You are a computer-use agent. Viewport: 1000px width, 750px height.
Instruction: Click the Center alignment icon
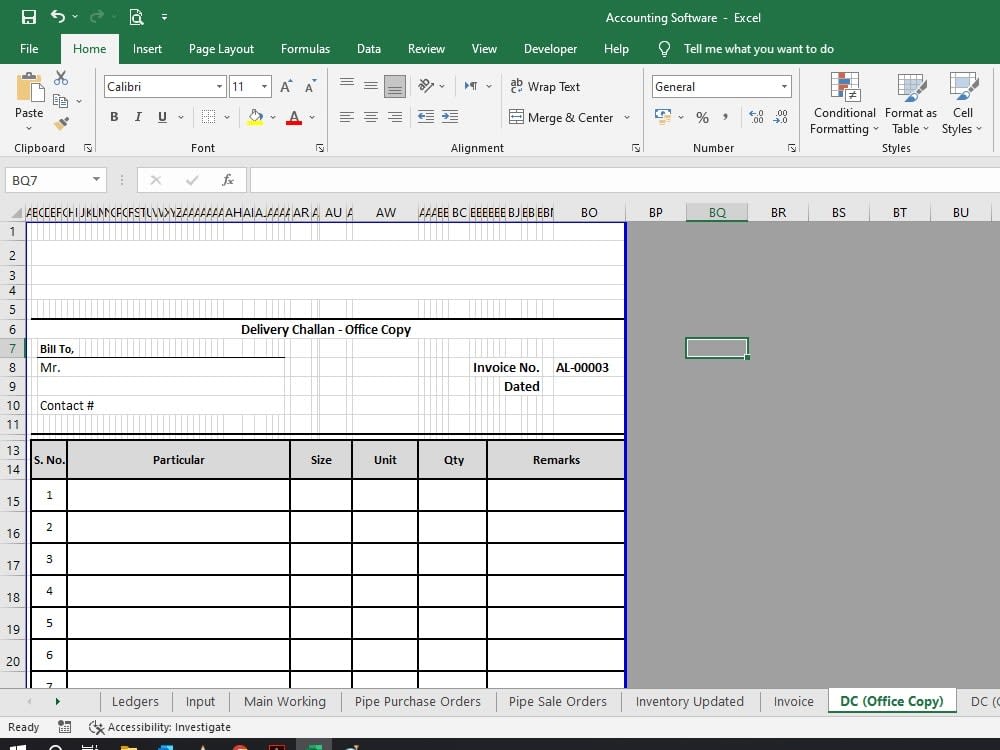coord(370,117)
